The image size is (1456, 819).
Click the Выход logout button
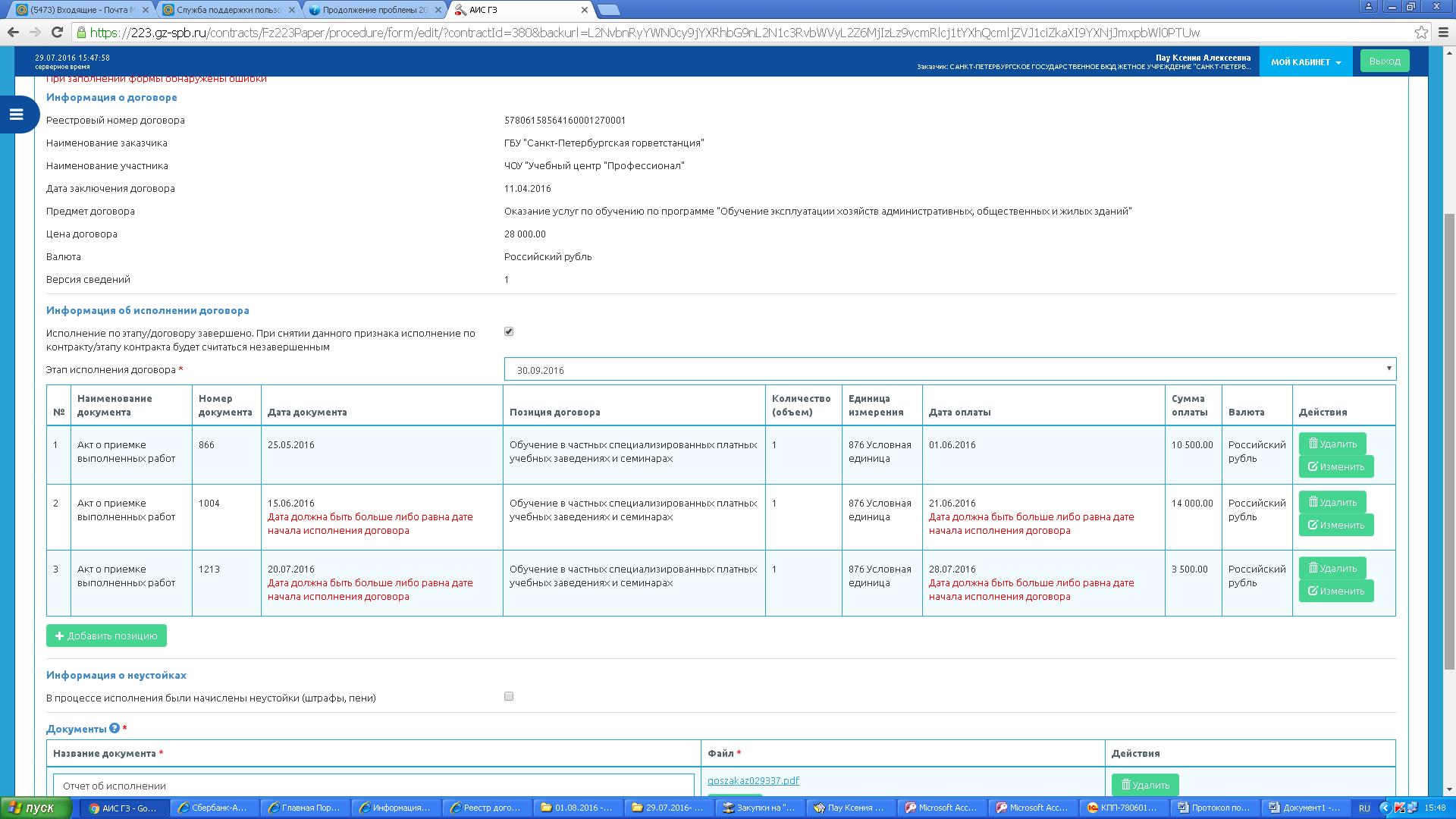(1384, 61)
